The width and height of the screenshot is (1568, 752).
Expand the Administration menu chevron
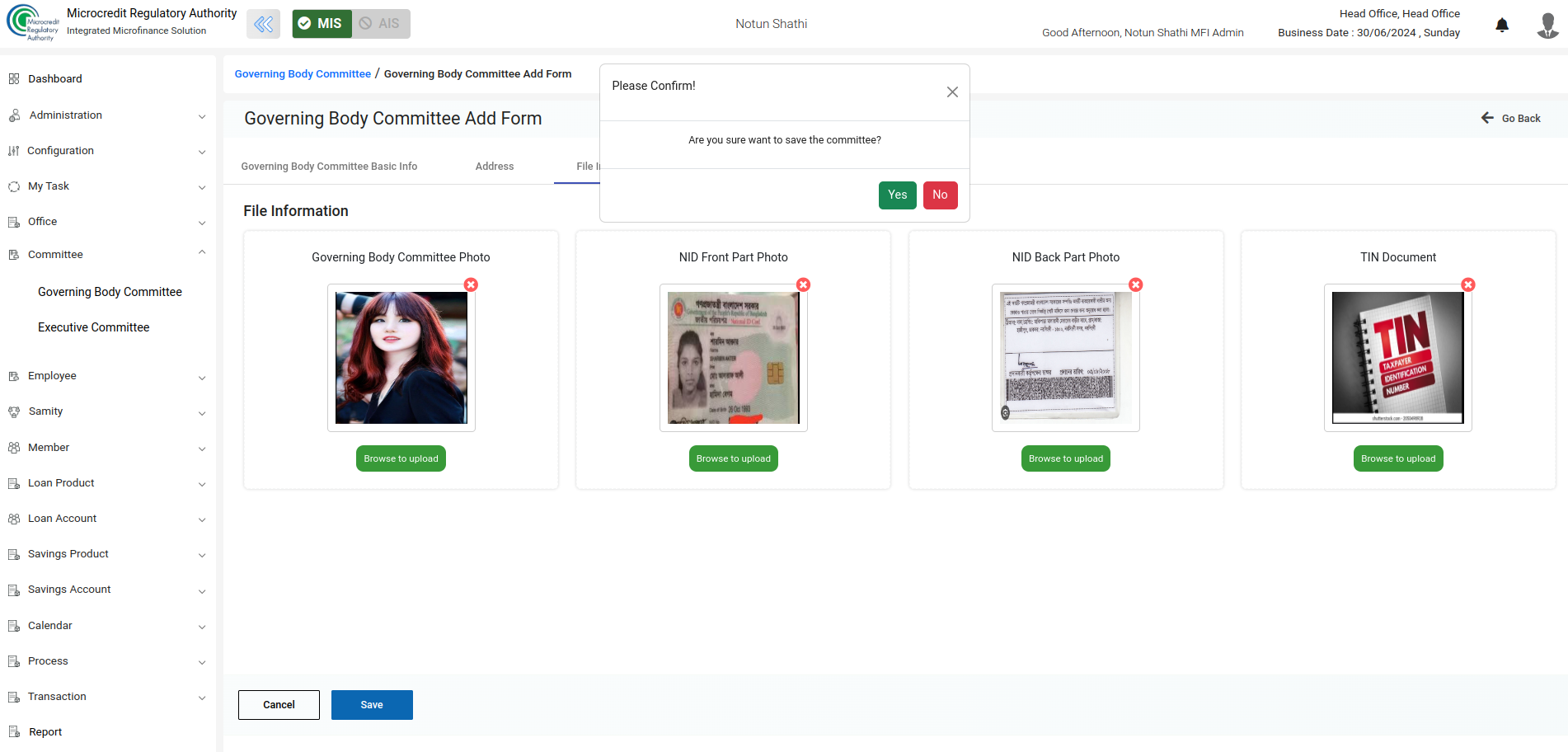(202, 116)
